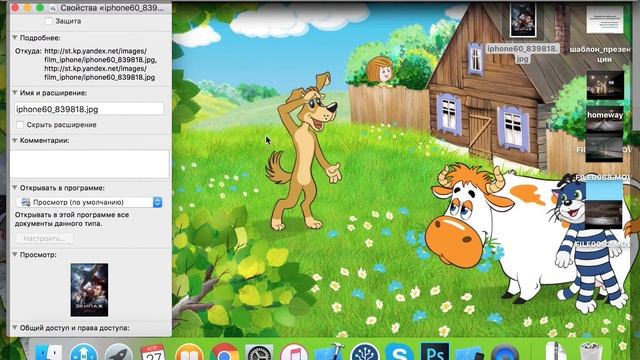Launch Photoshop from the dock
Viewport: 640px width, 360px height.
(435, 352)
